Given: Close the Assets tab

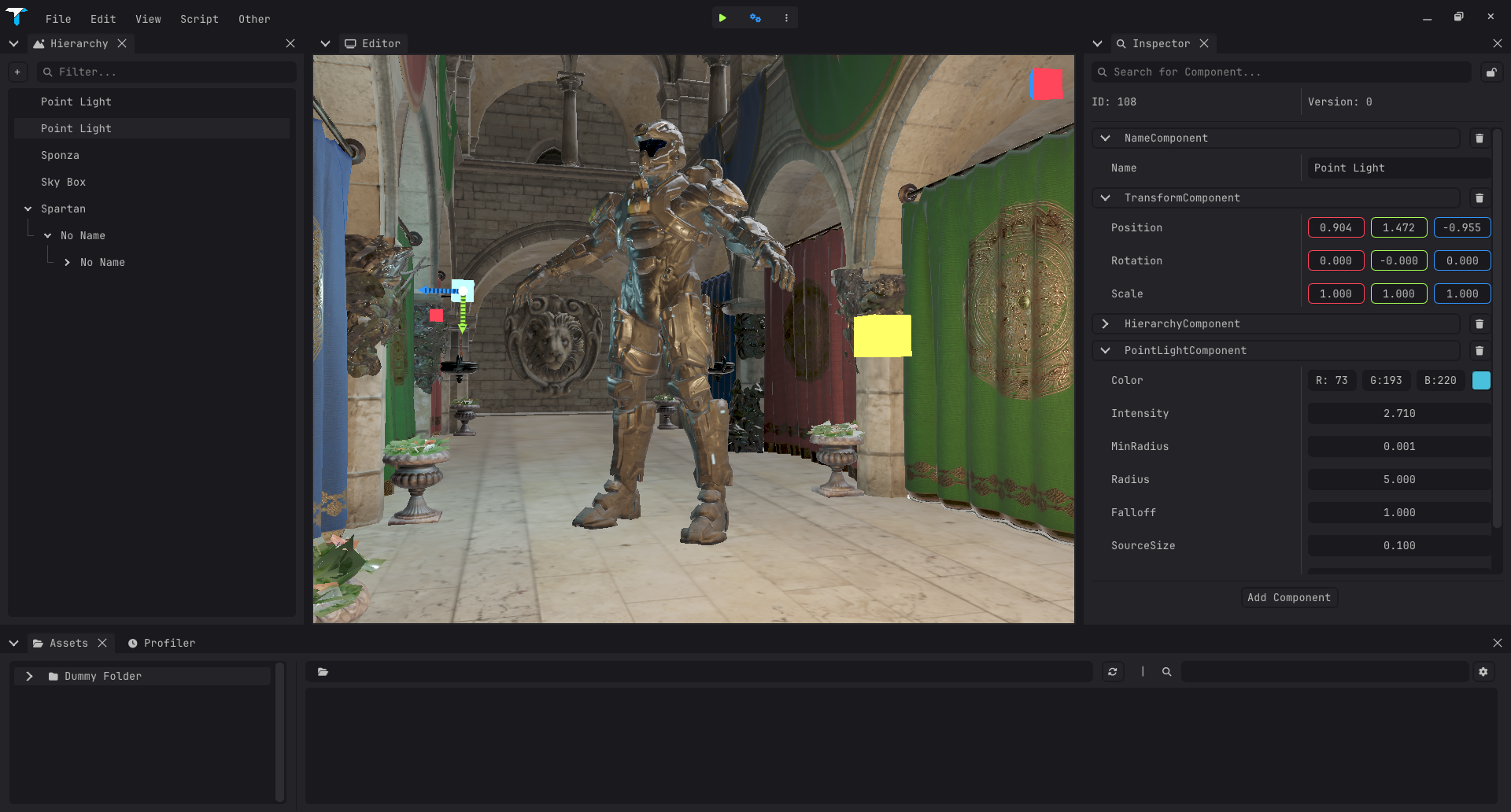Looking at the screenshot, I should 102,644.
